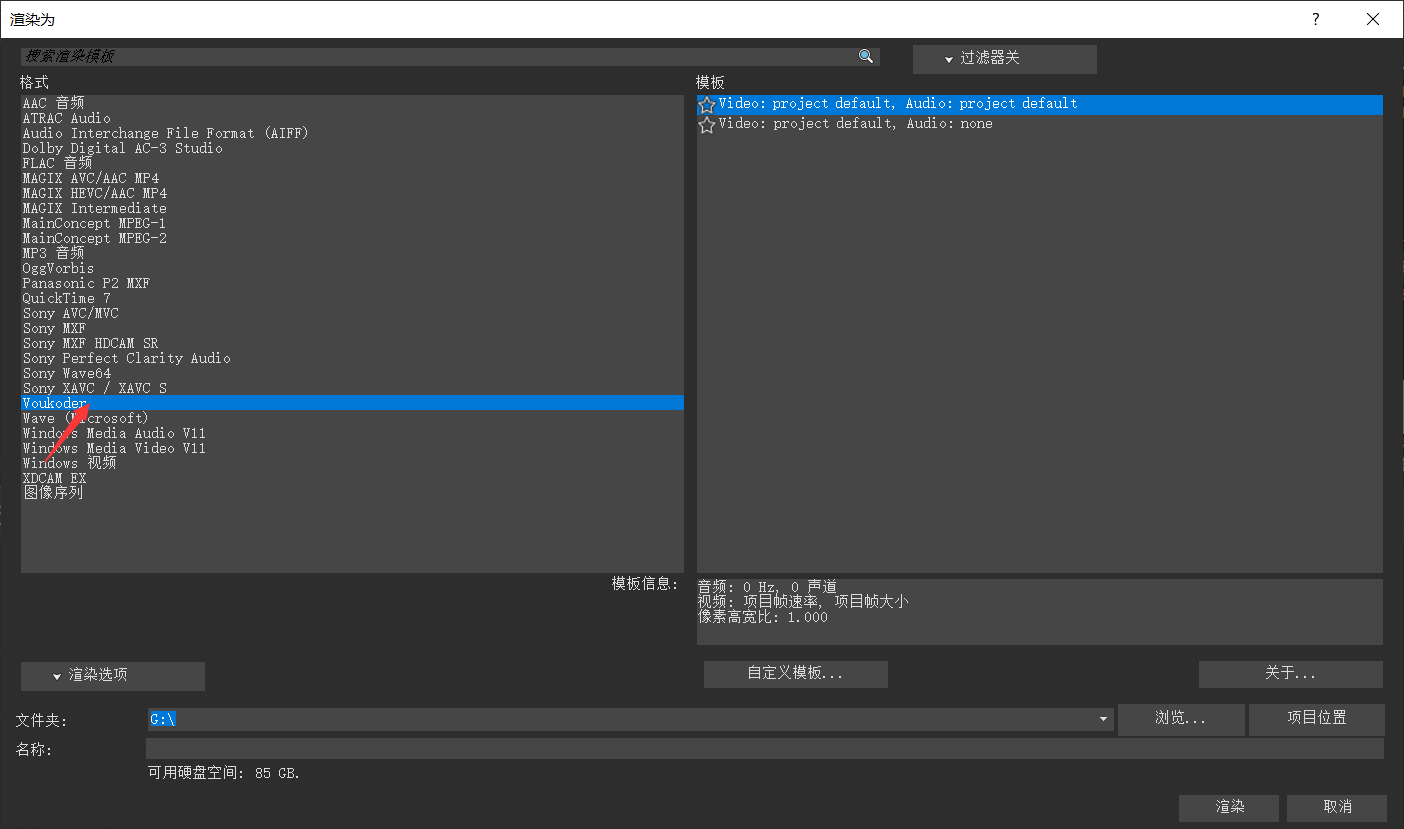Select the 图像序列 image sequence format
Image resolution: width=1404 pixels, height=829 pixels.
[352, 493]
